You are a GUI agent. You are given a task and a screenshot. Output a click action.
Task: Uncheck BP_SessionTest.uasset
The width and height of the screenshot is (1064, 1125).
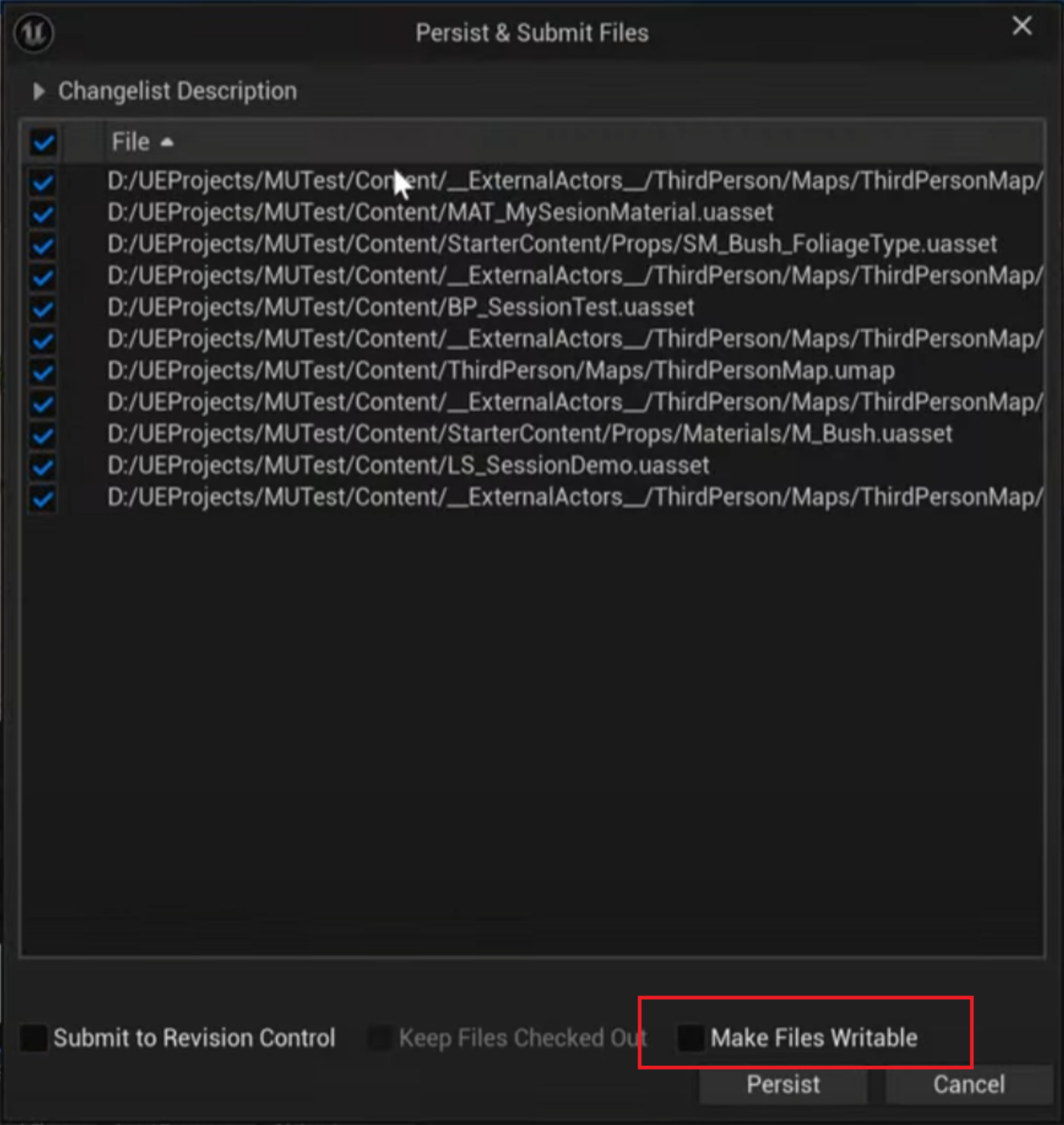click(x=42, y=308)
